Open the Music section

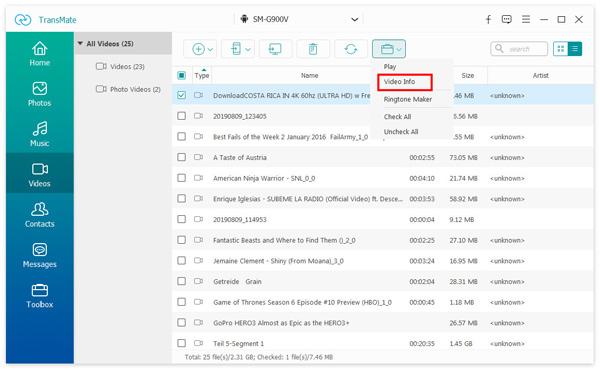[39, 134]
